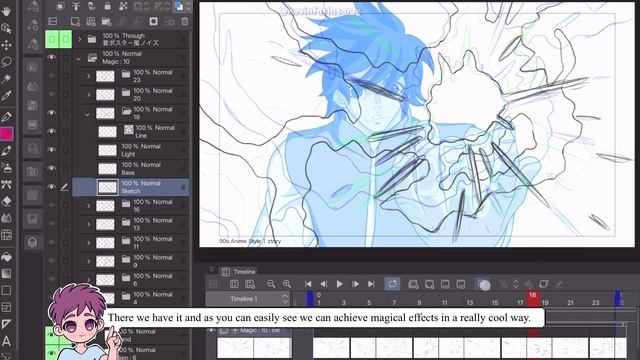Select the Decoration tool
This screenshot has width=640, height=360.
(x=6, y=184)
